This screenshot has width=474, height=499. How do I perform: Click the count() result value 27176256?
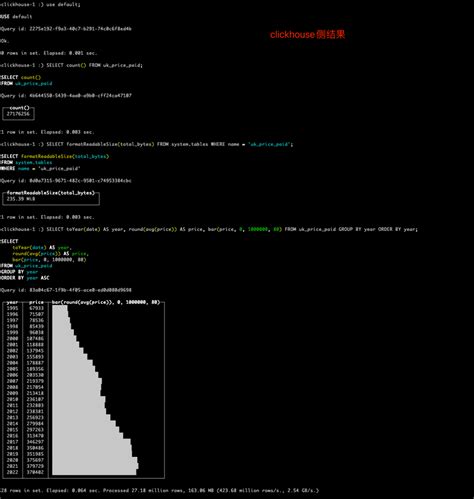click(18, 114)
